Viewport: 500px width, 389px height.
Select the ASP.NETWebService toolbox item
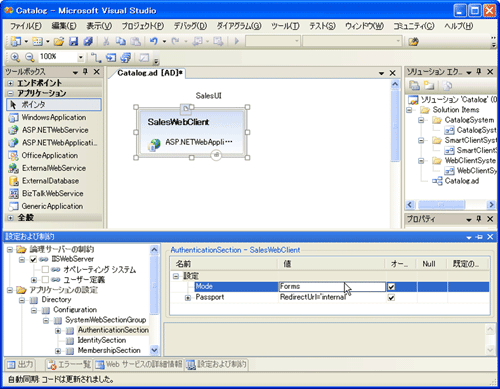(x=54, y=130)
